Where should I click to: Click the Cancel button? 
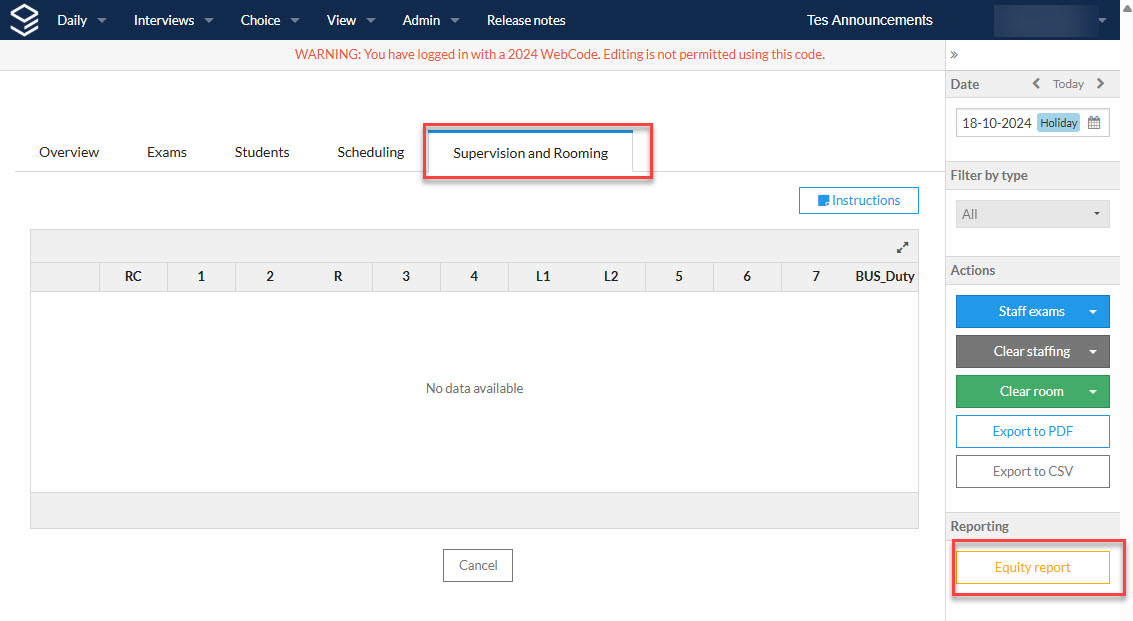pyautogui.click(x=478, y=565)
